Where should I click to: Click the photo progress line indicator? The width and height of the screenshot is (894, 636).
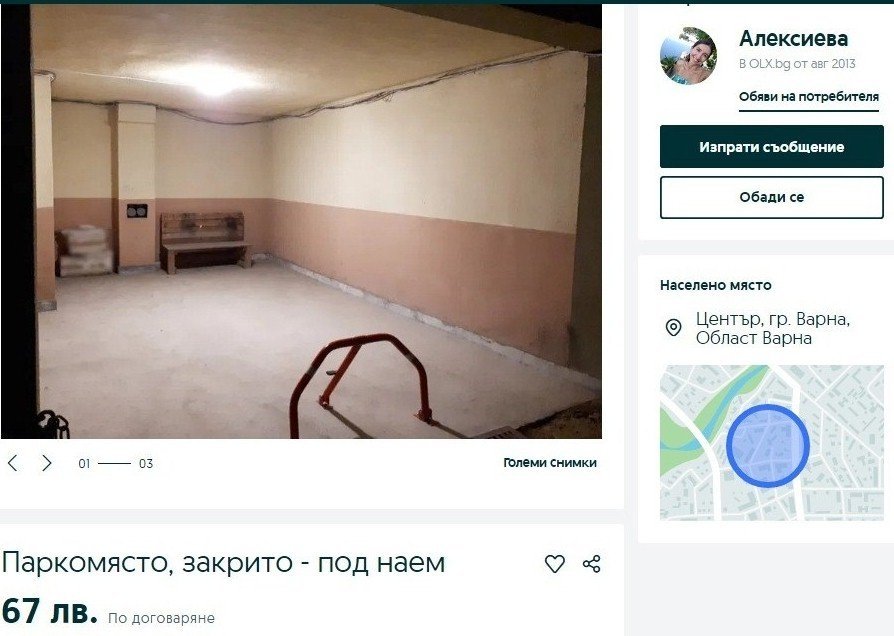pos(114,463)
